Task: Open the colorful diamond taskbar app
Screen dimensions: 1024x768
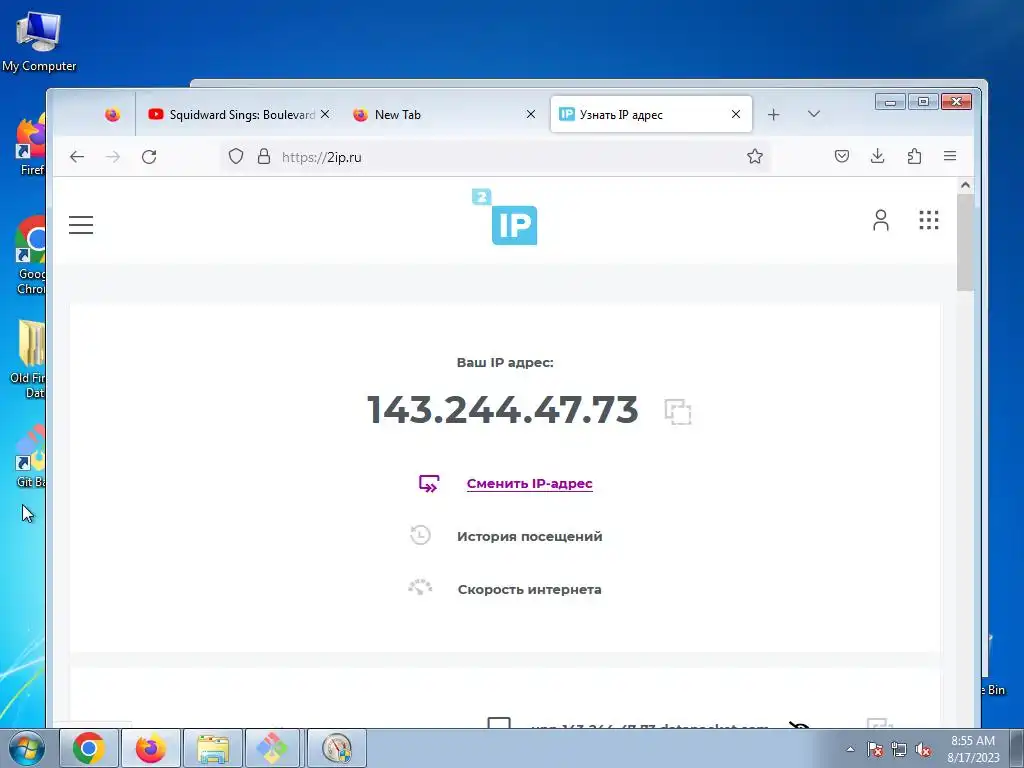Action: pyautogui.click(x=272, y=748)
